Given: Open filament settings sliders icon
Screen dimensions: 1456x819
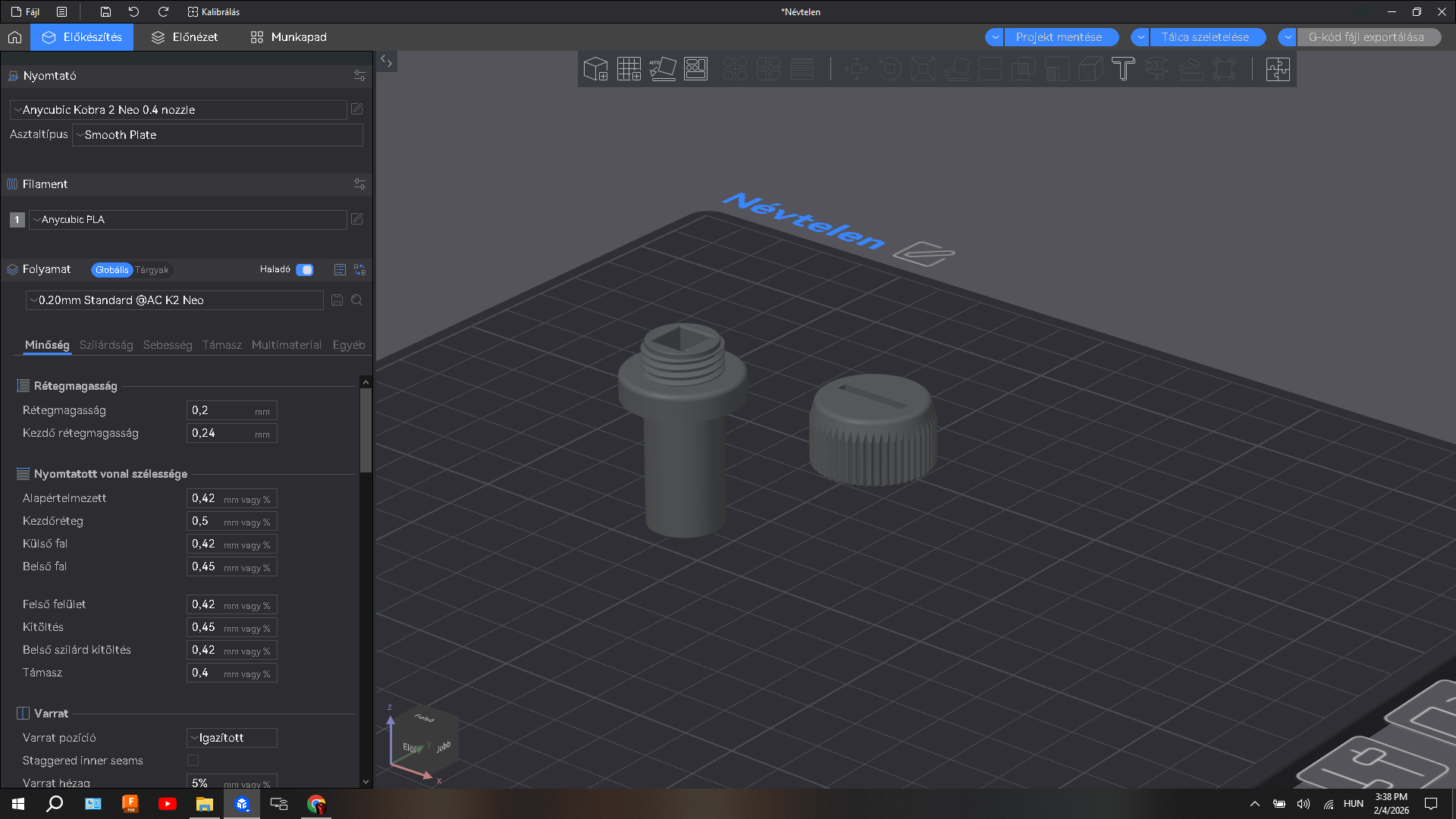Looking at the screenshot, I should 359,184.
